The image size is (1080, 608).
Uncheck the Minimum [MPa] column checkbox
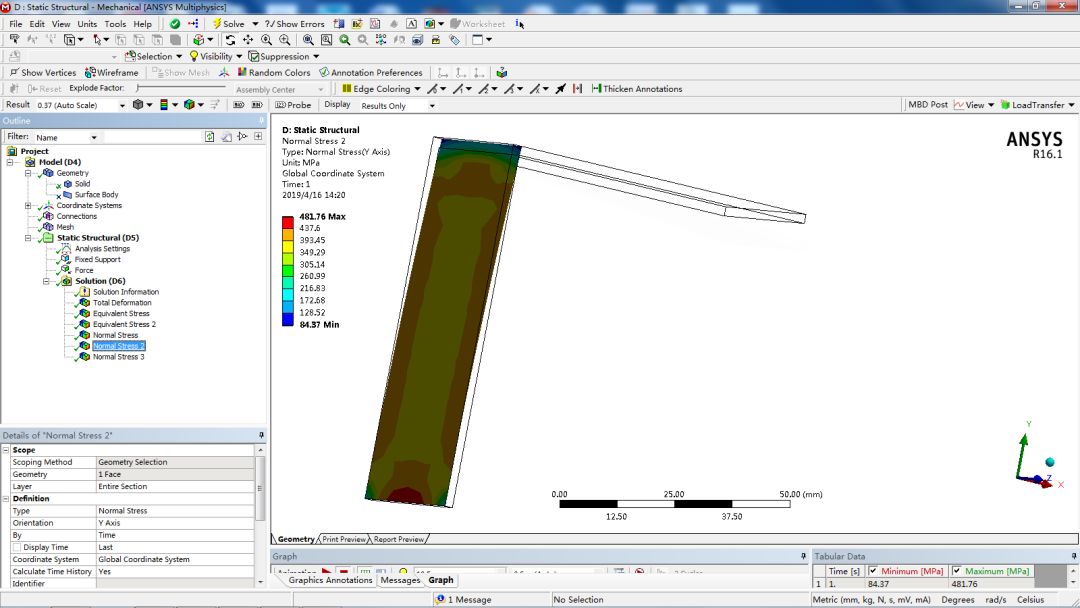873,571
